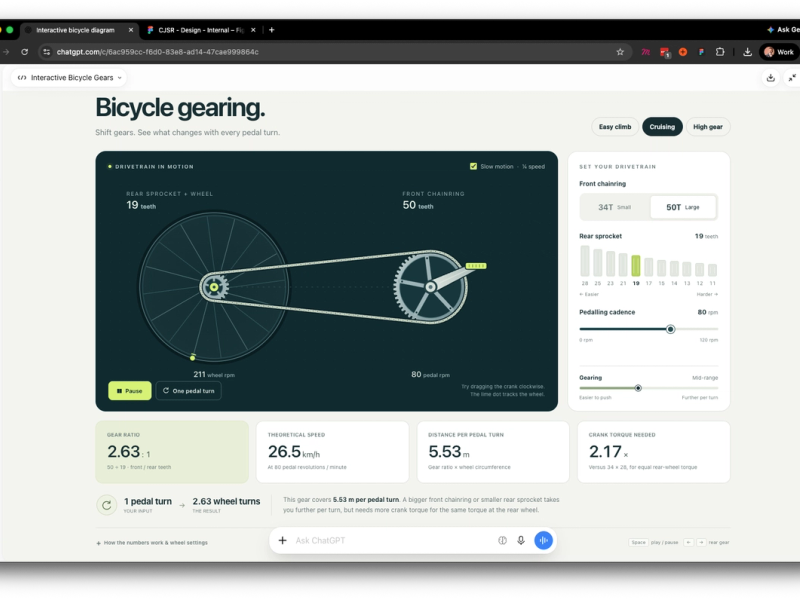Collapse the fullscreen artifact view

pyautogui.click(x=792, y=78)
